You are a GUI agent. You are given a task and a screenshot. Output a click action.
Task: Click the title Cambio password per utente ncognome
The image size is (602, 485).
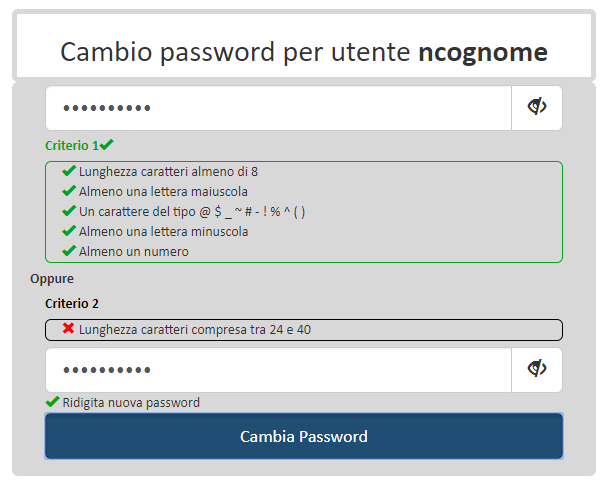point(304,52)
